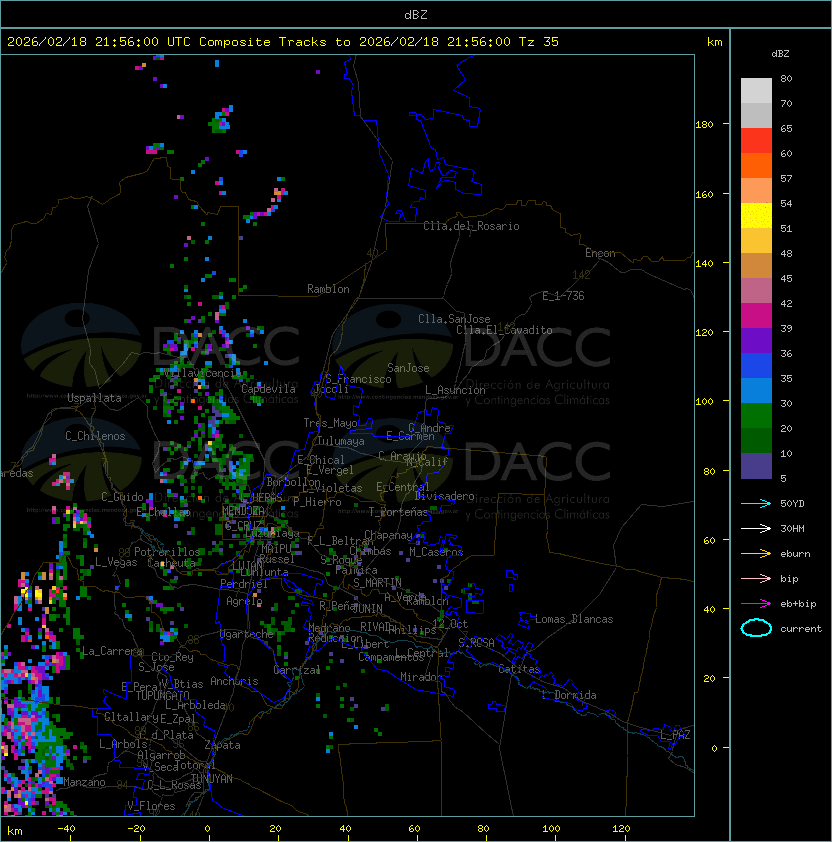
Task: Click the Mirador label
Action: (421, 677)
